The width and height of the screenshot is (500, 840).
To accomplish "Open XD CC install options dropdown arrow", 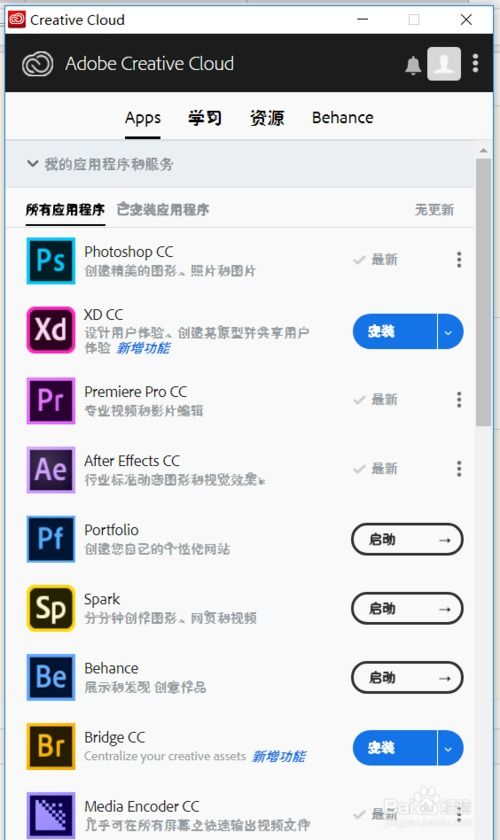I will tap(450, 332).
